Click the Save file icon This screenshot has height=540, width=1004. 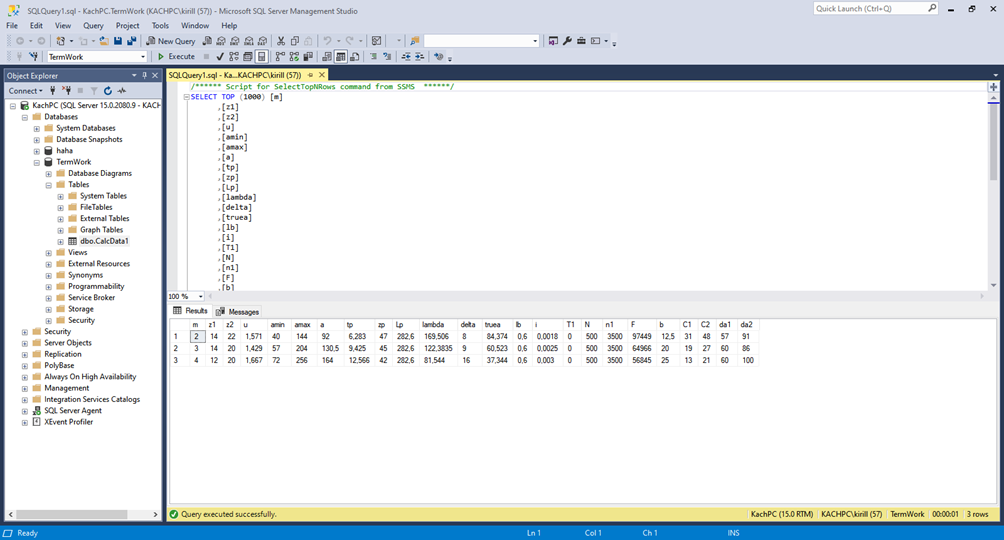pos(118,40)
